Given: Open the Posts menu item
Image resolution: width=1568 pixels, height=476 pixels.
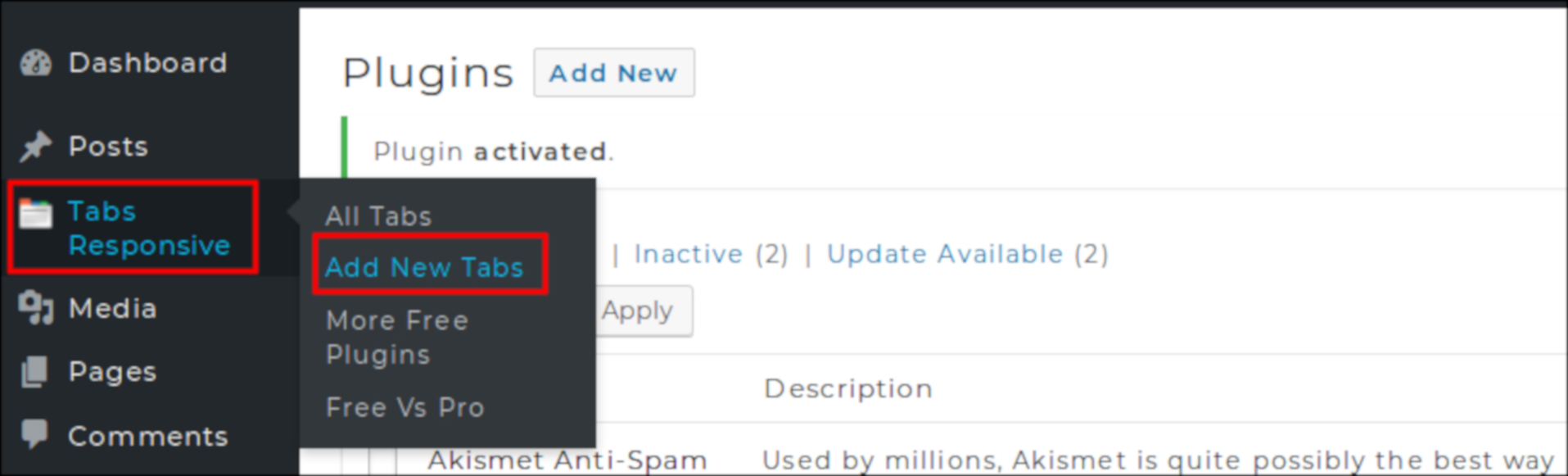Looking at the screenshot, I should pyautogui.click(x=108, y=147).
